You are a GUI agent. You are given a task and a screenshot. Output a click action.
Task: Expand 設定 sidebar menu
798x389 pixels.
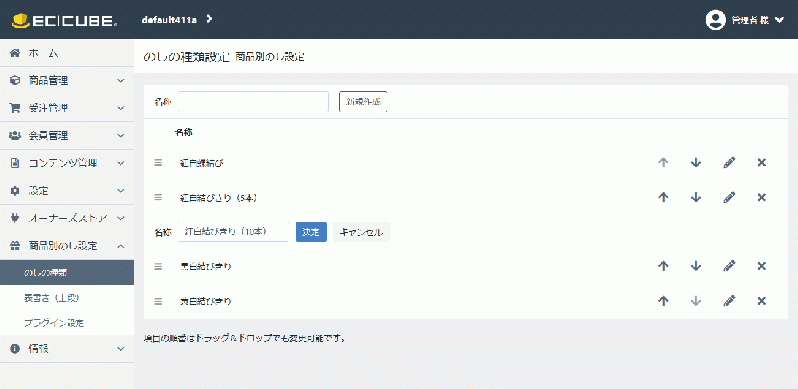(x=67, y=190)
